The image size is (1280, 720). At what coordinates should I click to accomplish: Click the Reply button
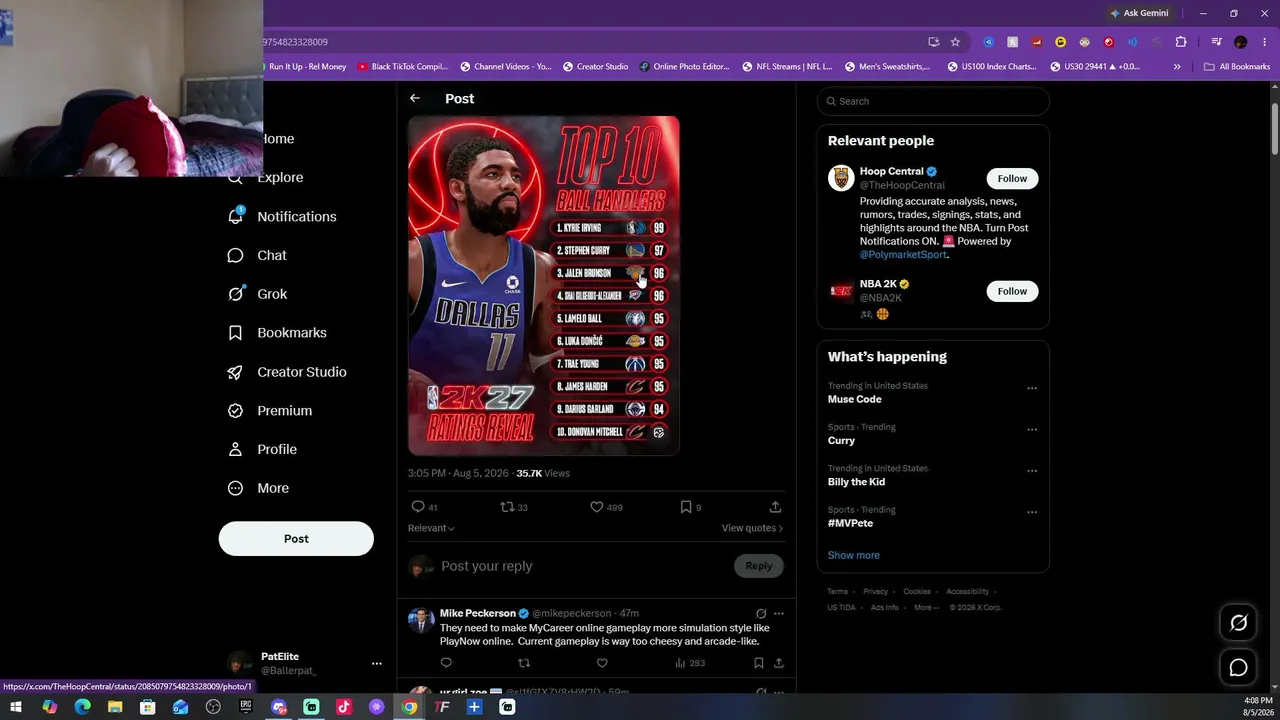759,566
